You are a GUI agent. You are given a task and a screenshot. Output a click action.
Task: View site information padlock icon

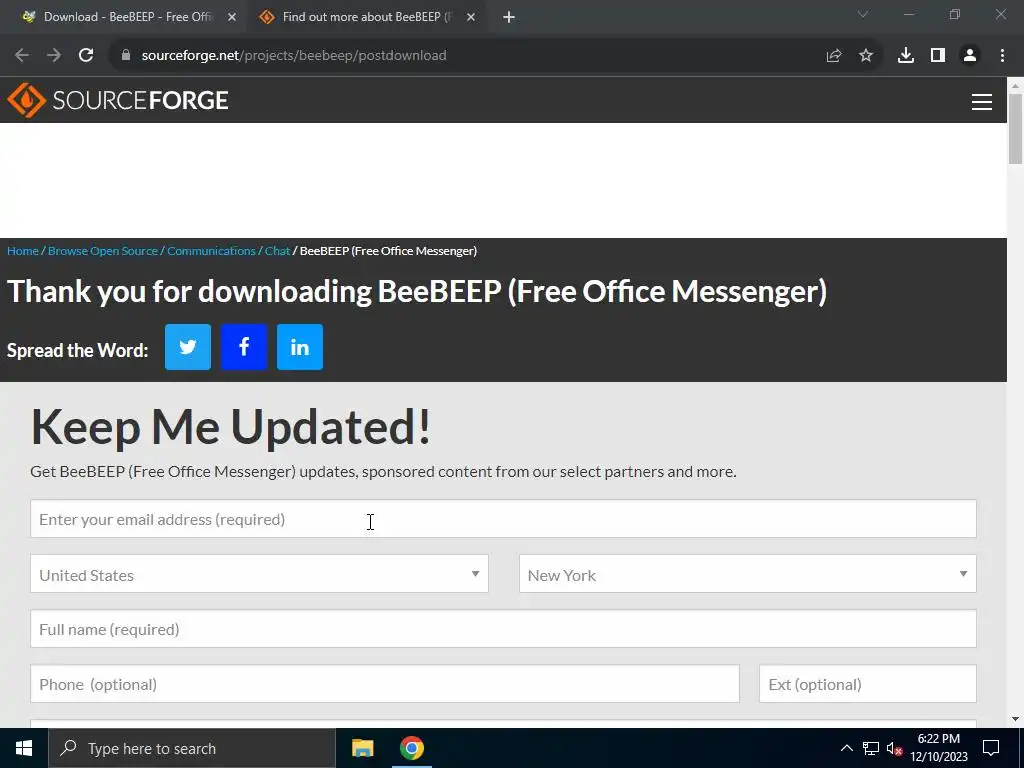tap(126, 55)
